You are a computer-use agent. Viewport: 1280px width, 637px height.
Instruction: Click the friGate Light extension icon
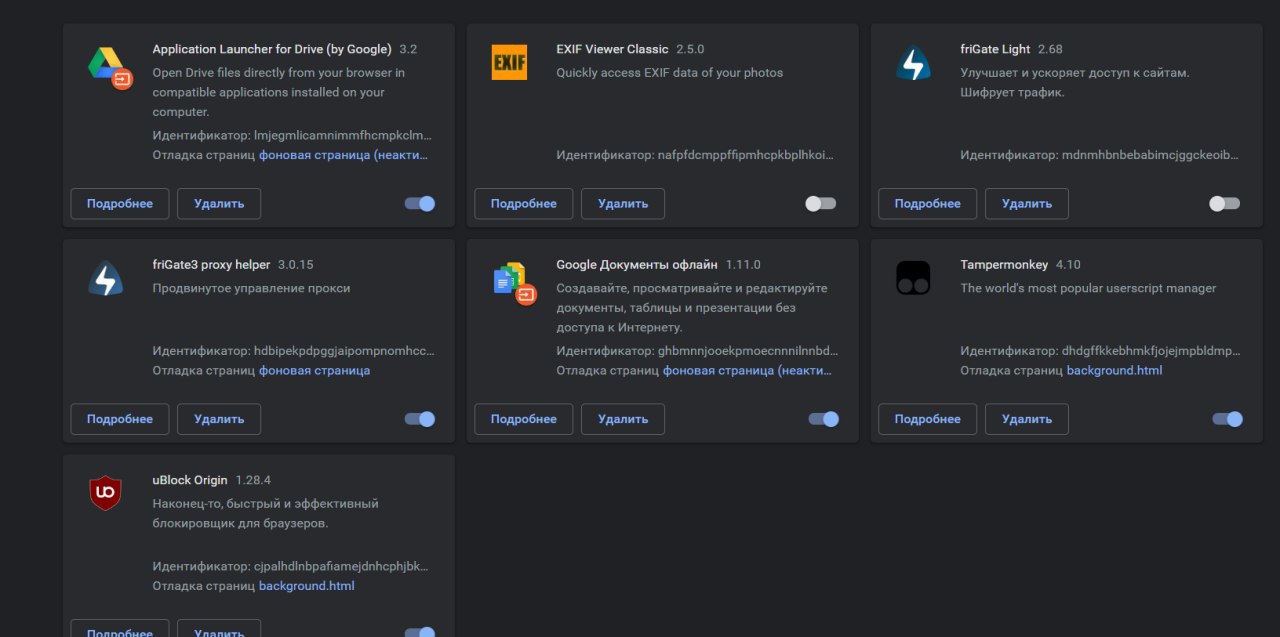(x=913, y=65)
